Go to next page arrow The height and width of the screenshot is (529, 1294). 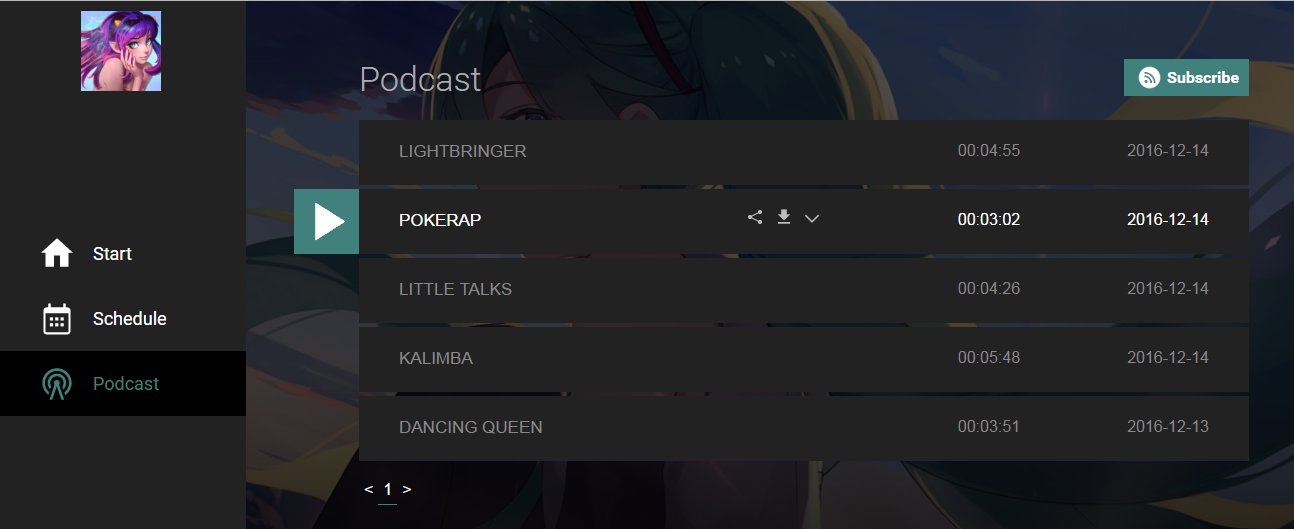(407, 490)
